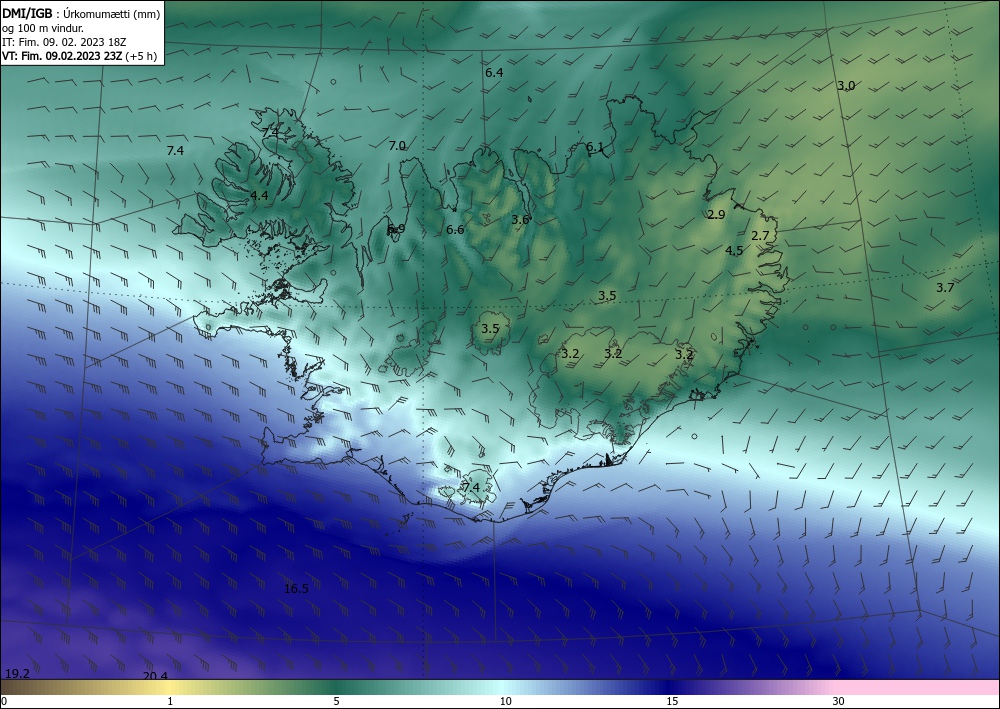Click the 20.4 value label
Viewport: 1000px width, 709px height.
pos(155,676)
